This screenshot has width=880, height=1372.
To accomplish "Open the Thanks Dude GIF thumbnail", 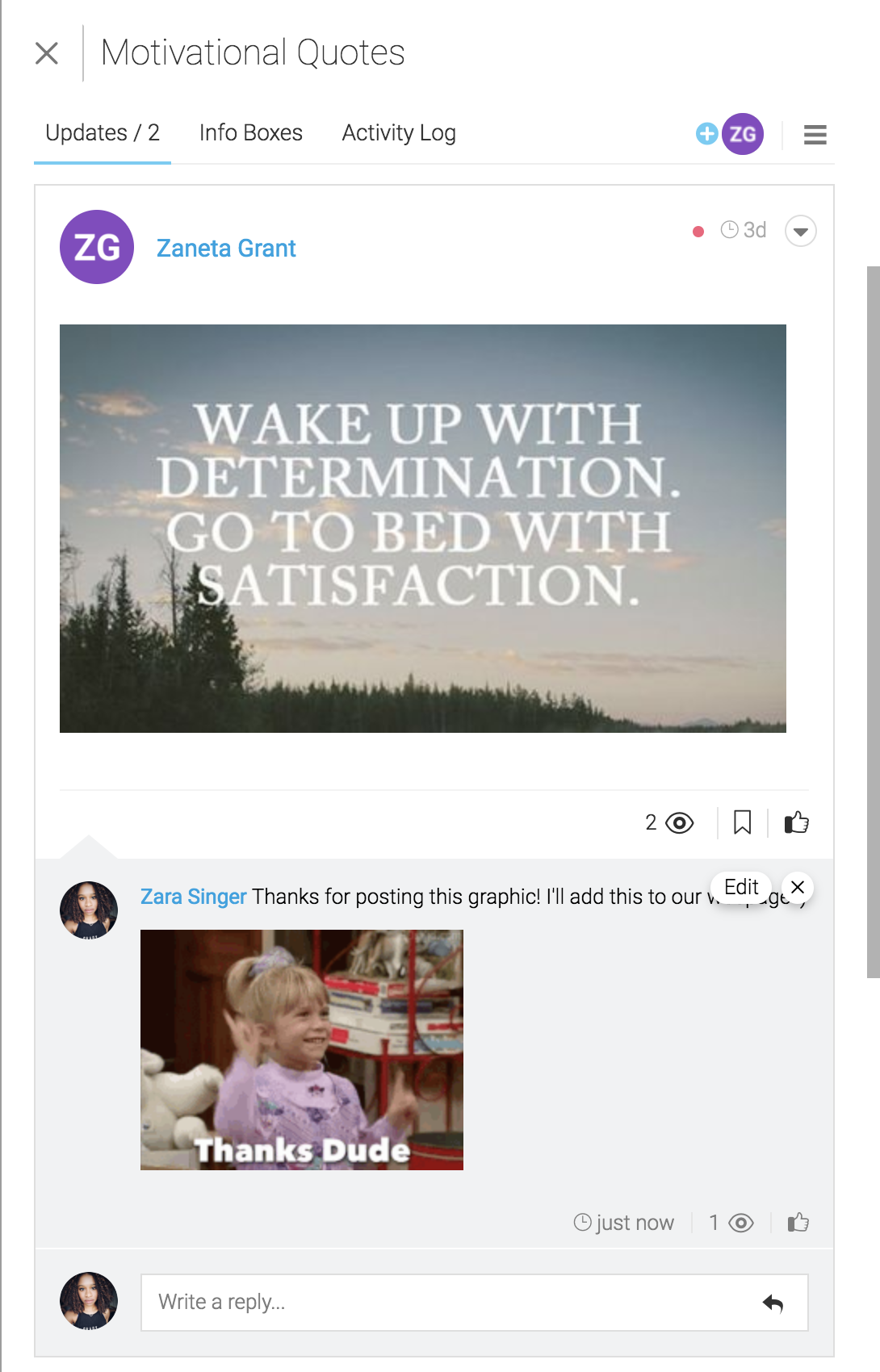I will [x=302, y=1050].
